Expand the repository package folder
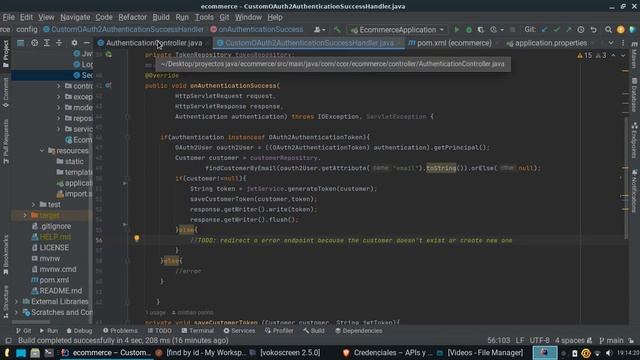This screenshot has height=360, width=640. tap(58, 118)
